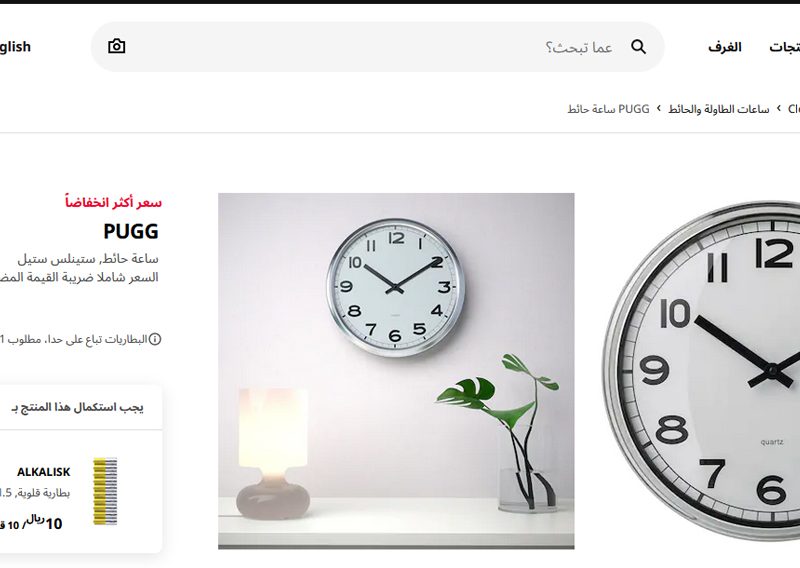Switch language to English
Screen dimensions: 800x568
(x=15, y=46)
